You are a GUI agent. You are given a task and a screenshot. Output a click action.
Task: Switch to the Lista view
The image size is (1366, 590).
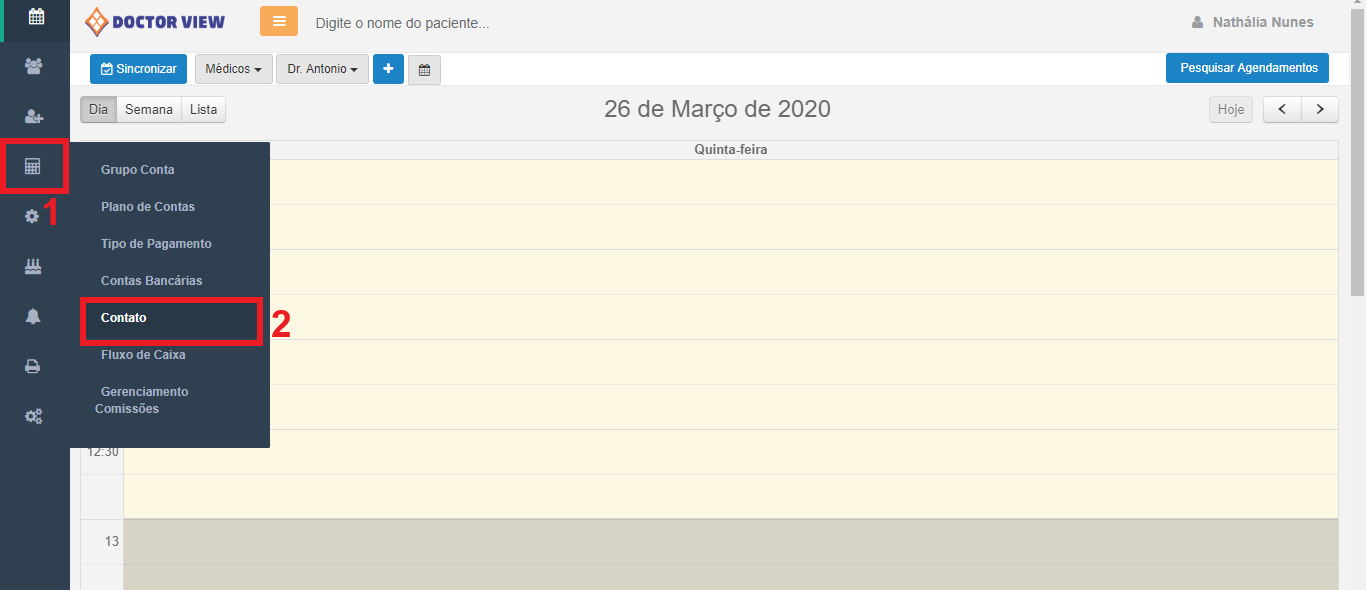coord(203,109)
